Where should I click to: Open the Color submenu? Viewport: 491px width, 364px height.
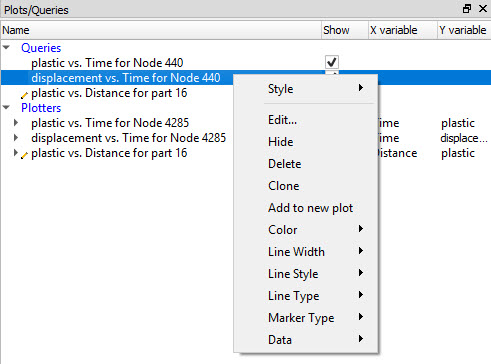(306, 230)
